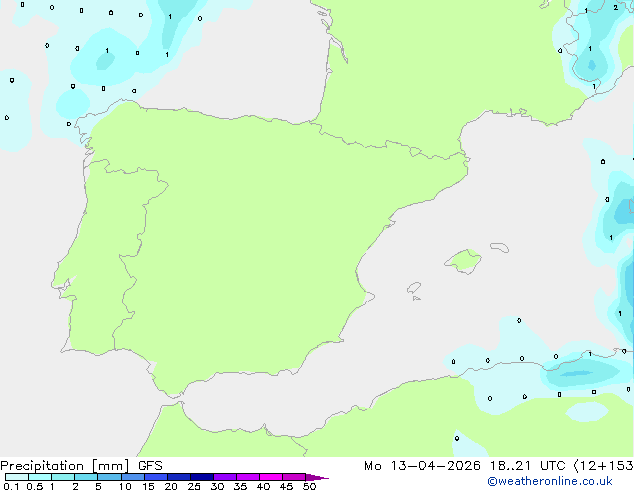Pick the 15–20 mm legend swatch
Image resolution: width=634 pixels, height=490 pixels.
tap(156, 477)
